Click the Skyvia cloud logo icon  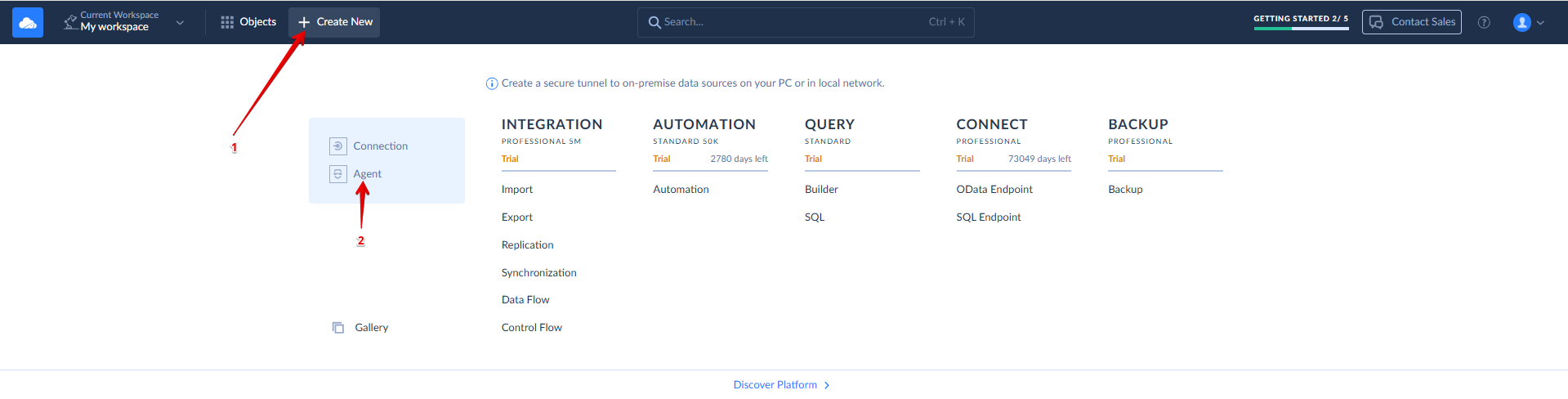[x=28, y=23]
